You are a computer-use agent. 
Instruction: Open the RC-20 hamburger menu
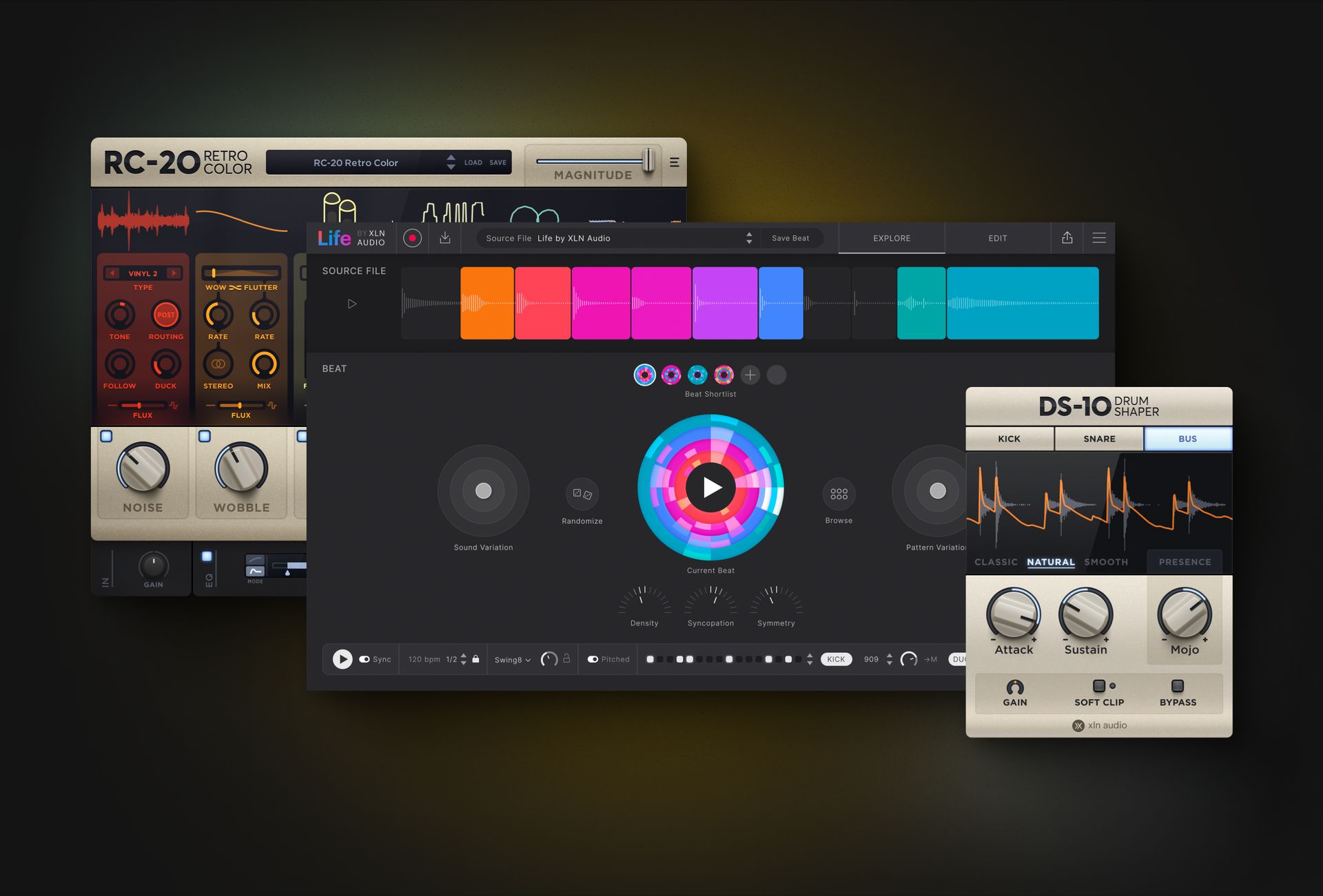tap(674, 162)
